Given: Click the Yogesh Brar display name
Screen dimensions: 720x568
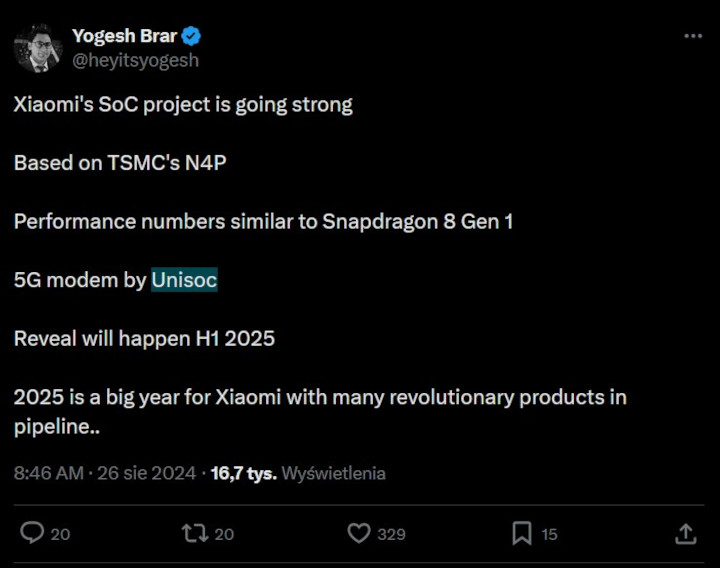Looking at the screenshot, I should [124, 37].
